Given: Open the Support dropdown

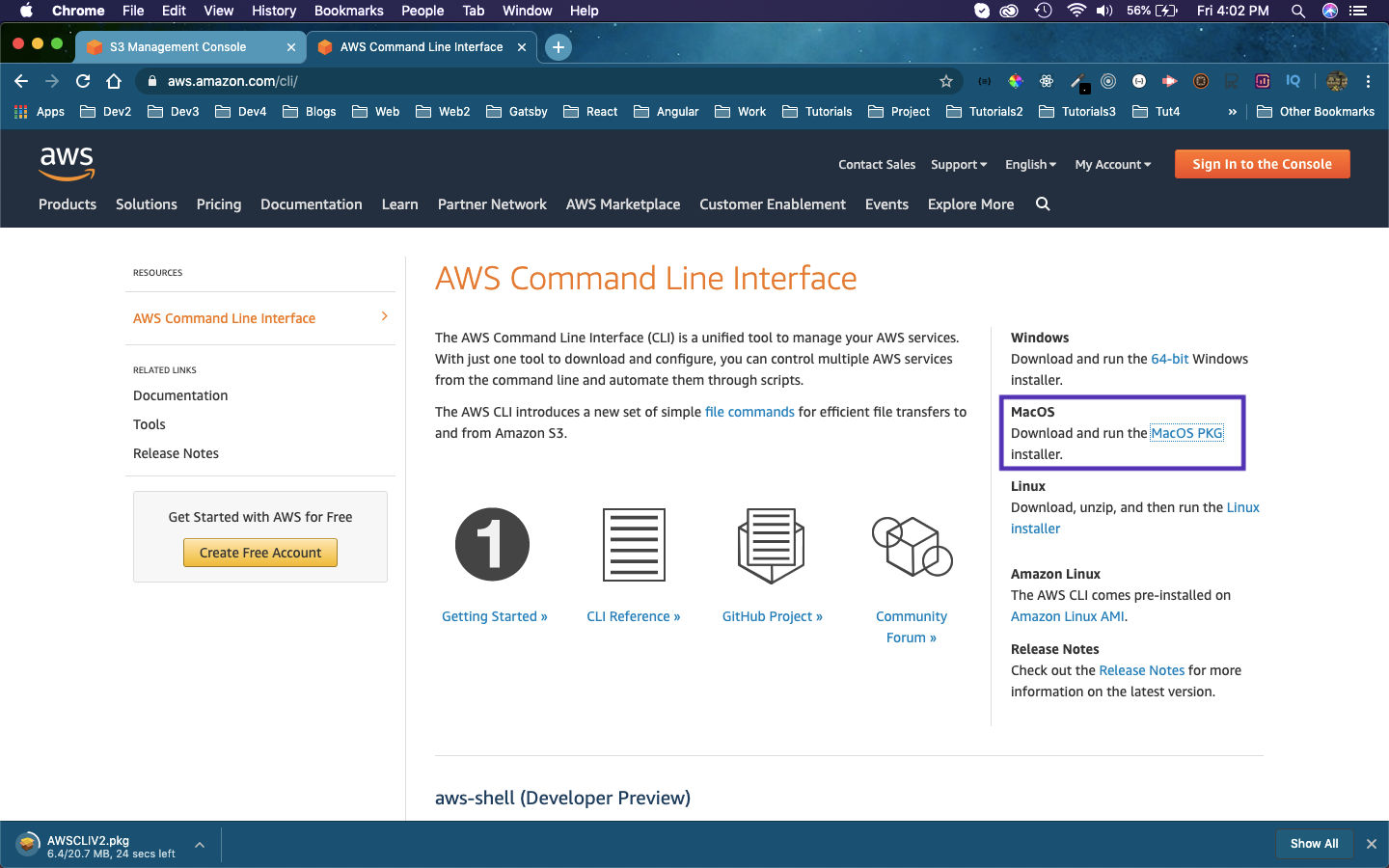Looking at the screenshot, I should (x=959, y=164).
